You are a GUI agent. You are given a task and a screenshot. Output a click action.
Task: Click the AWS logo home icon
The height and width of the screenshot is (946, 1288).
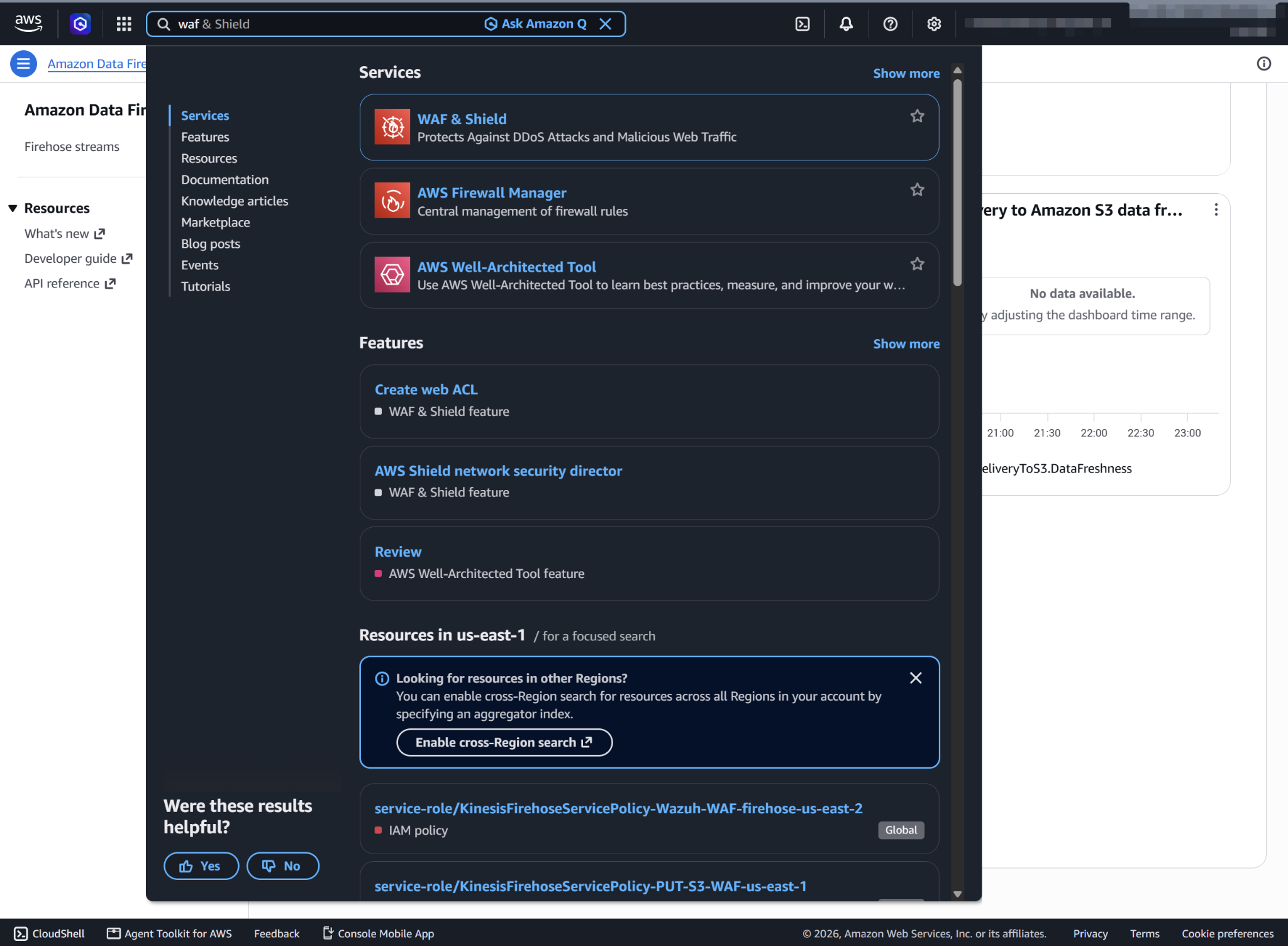tap(28, 23)
